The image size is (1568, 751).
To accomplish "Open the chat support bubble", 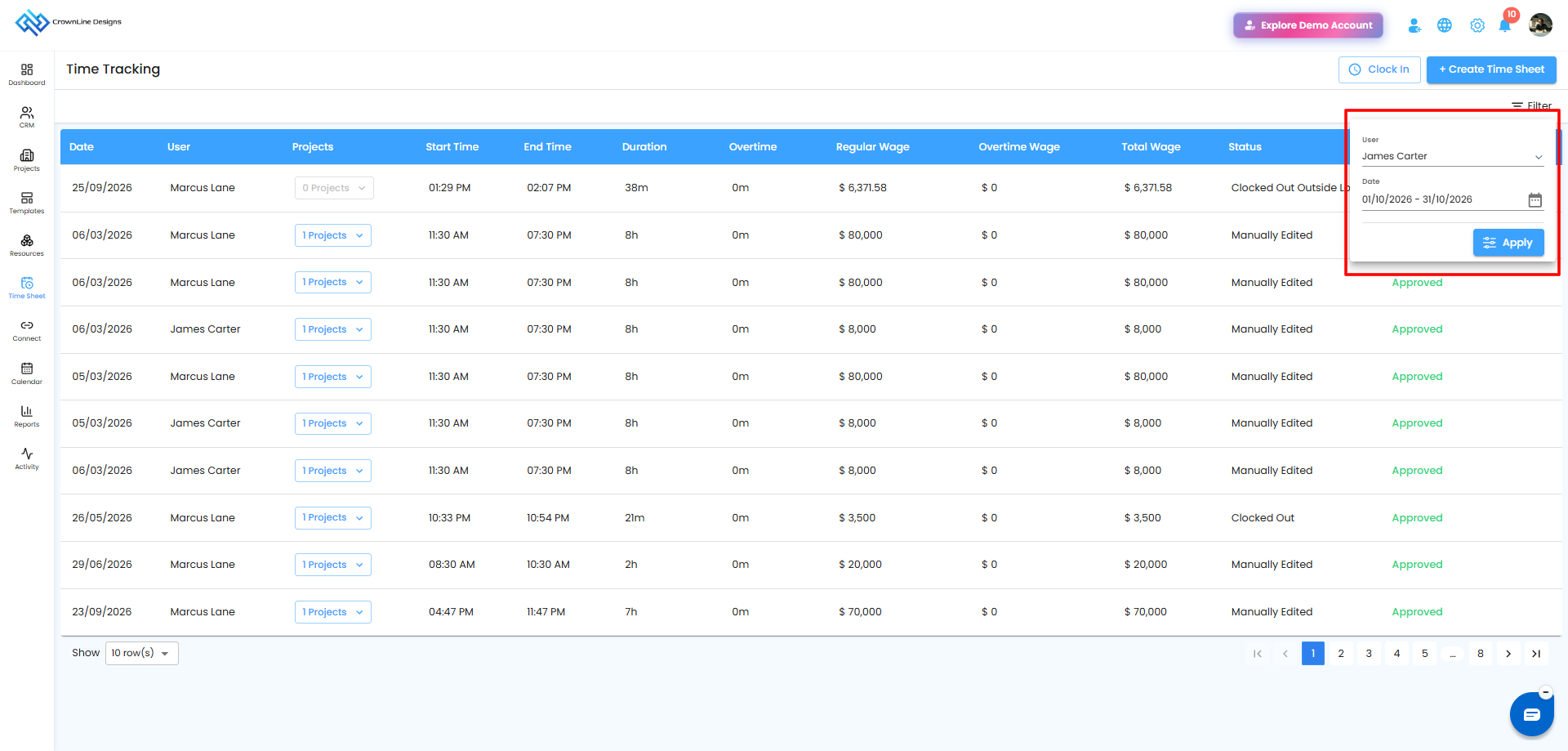I will click(x=1532, y=714).
